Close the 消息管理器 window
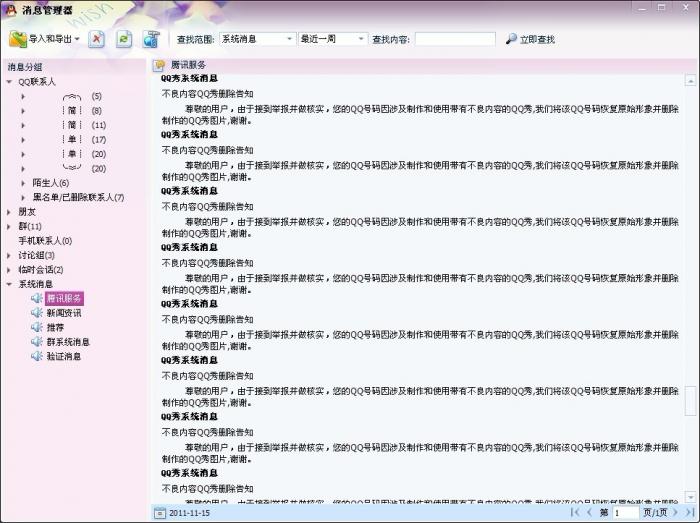The height and width of the screenshot is (523, 700). coord(686,8)
